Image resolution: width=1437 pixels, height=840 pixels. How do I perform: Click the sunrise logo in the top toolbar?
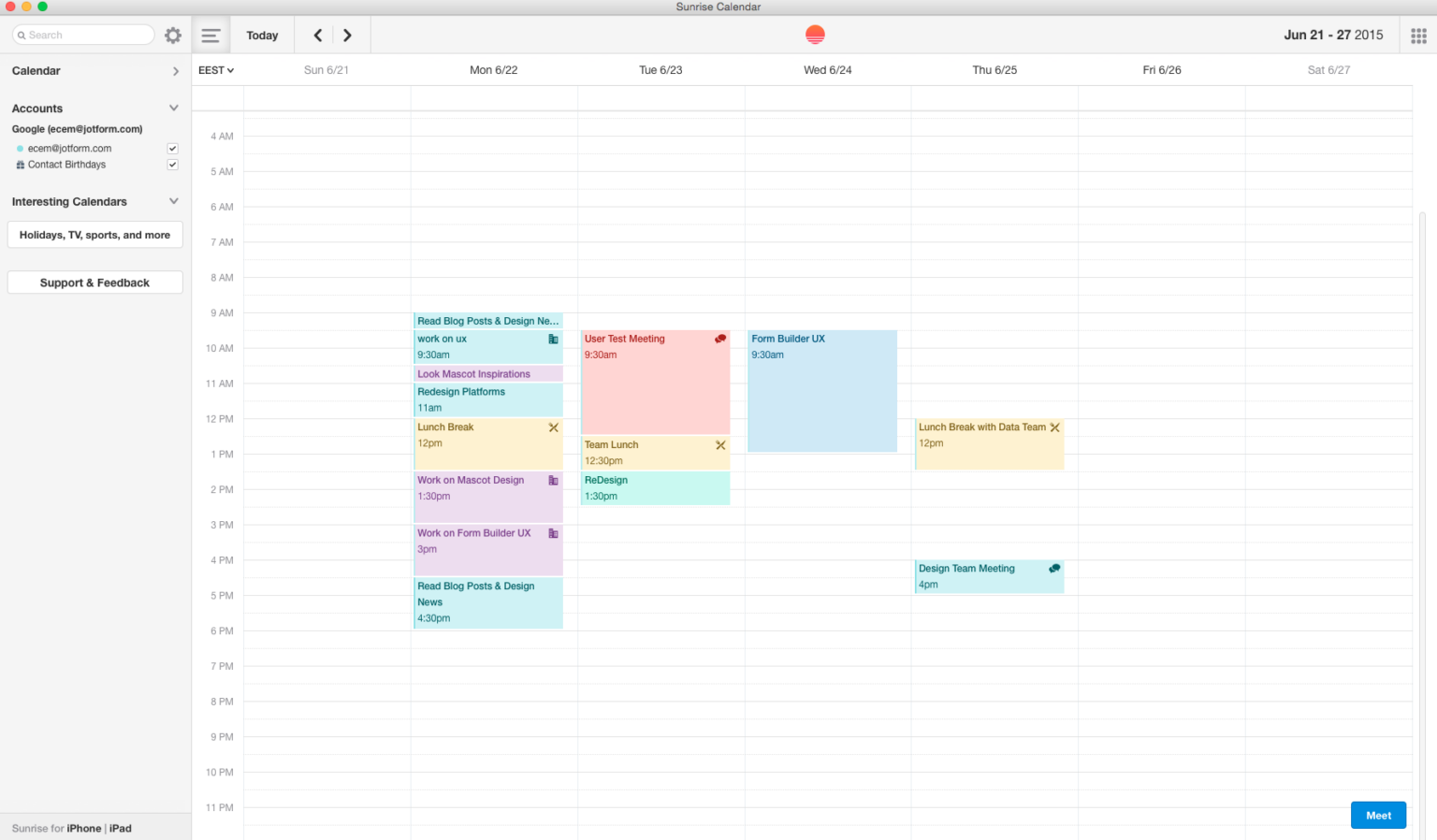click(814, 34)
